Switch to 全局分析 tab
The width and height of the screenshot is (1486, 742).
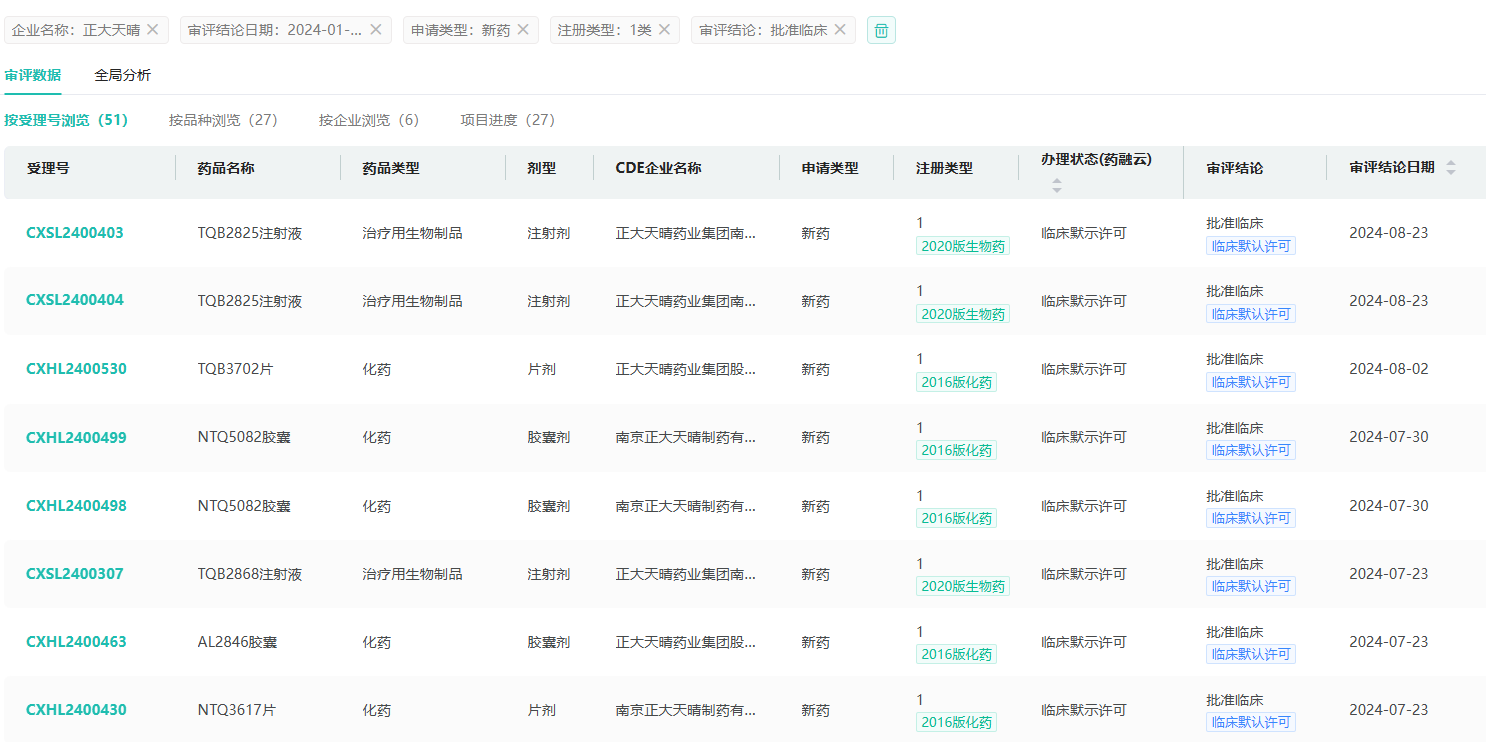[123, 75]
